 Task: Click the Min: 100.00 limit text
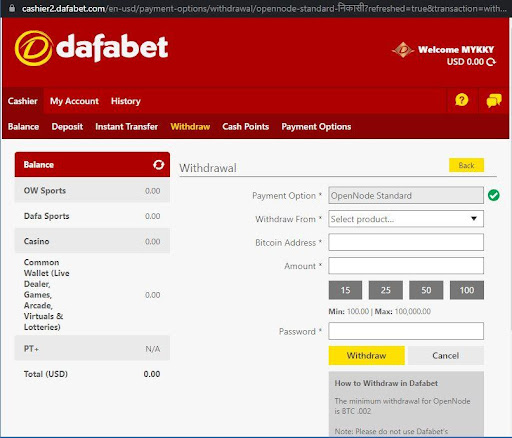coord(349,311)
